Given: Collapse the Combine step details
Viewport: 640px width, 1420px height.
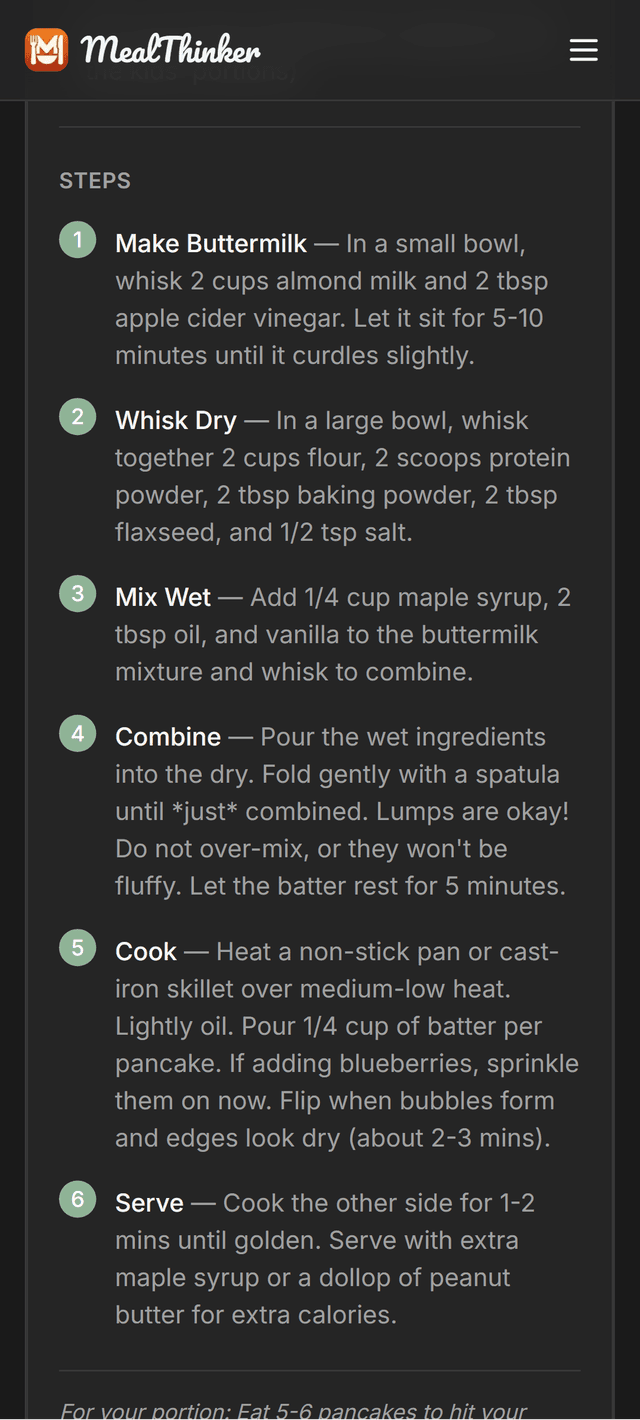Looking at the screenshot, I should [x=167, y=737].
